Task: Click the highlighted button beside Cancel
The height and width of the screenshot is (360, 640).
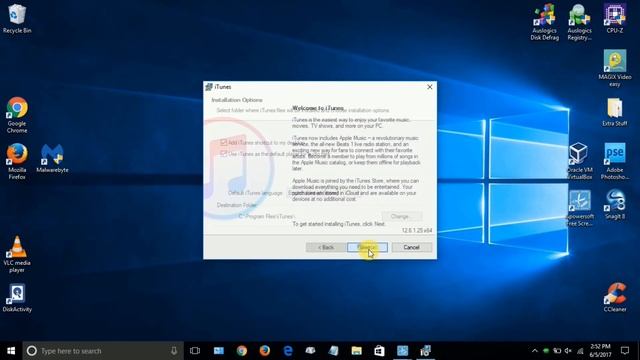Action: click(x=367, y=247)
